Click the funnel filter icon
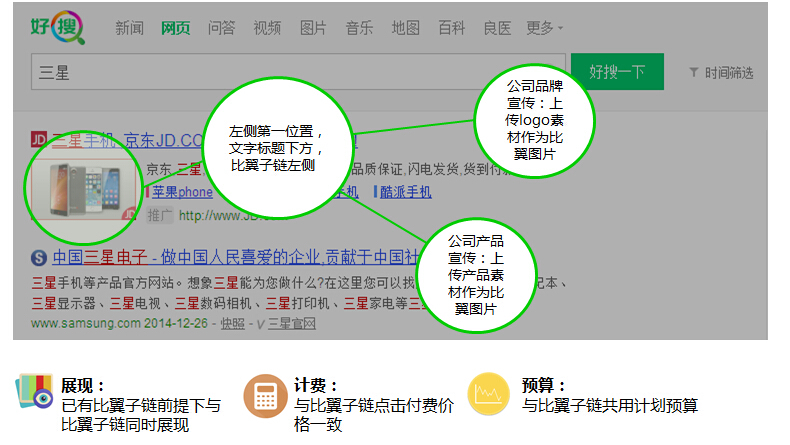This screenshot has height=445, width=790. 694,73
